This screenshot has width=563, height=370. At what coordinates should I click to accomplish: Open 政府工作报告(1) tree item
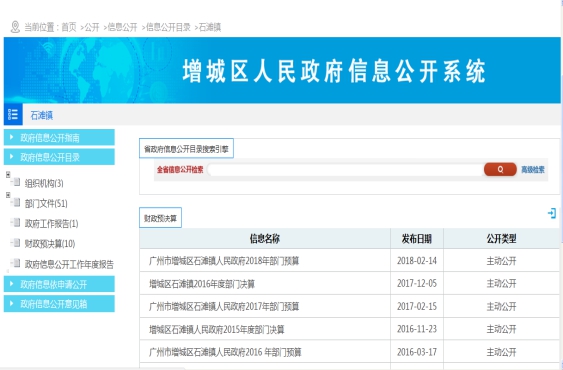[x=51, y=224]
